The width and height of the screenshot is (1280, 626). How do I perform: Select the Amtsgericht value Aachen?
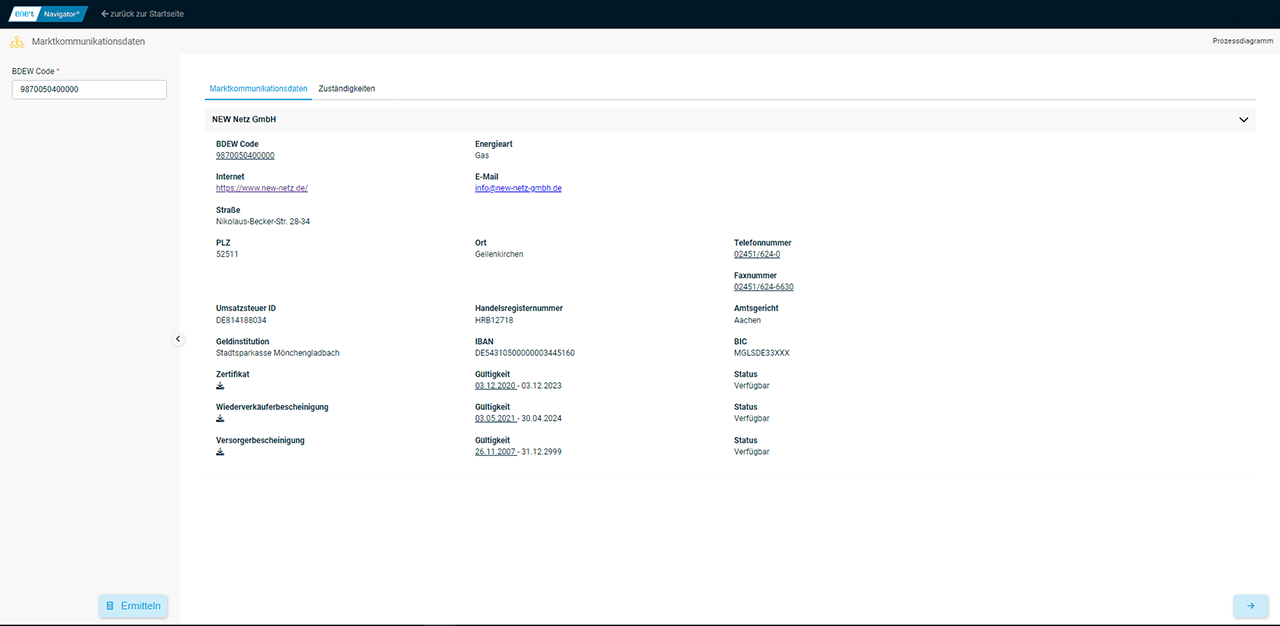point(747,320)
